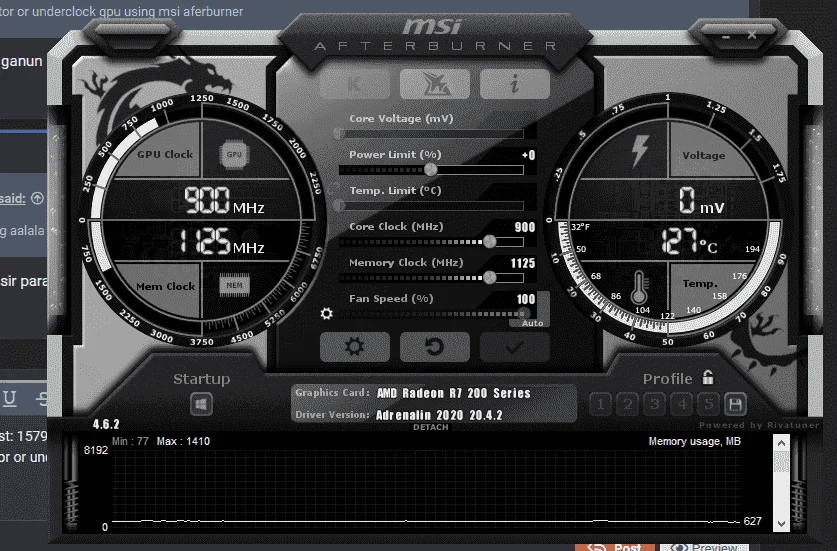
Task: Click the Min : 77 graph value
Action: coord(130,441)
